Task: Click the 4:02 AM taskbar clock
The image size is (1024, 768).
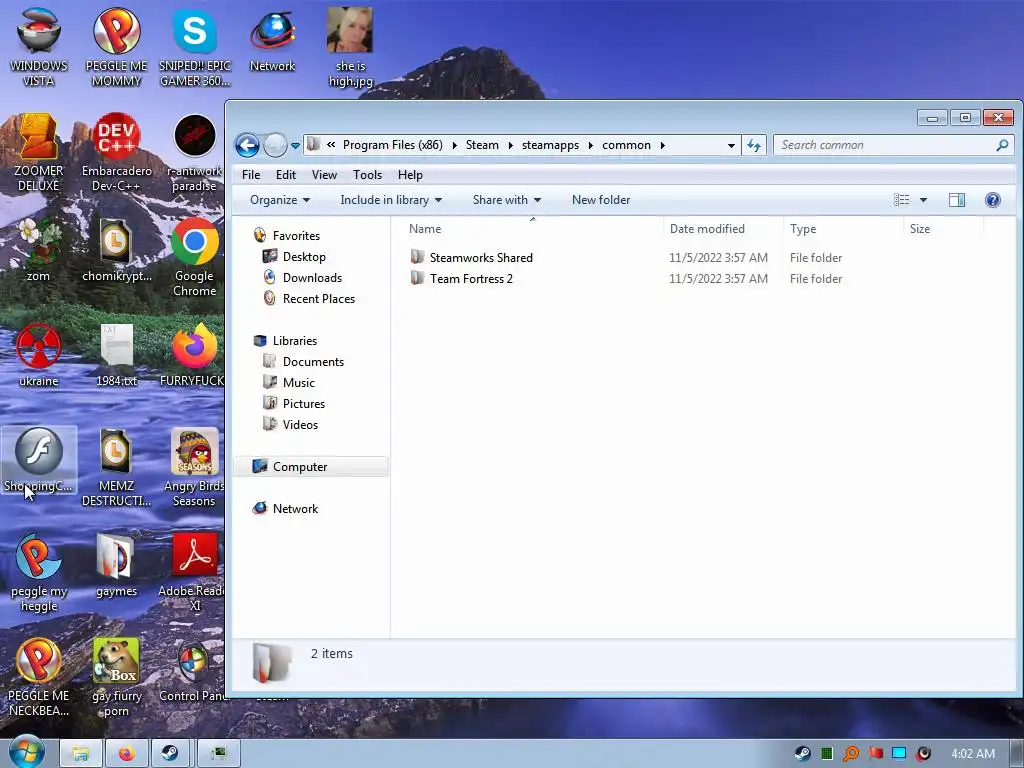Action: [x=973, y=754]
